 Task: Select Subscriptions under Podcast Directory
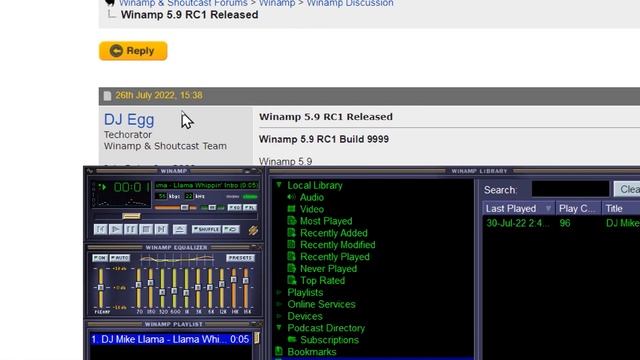pyautogui.click(x=329, y=340)
